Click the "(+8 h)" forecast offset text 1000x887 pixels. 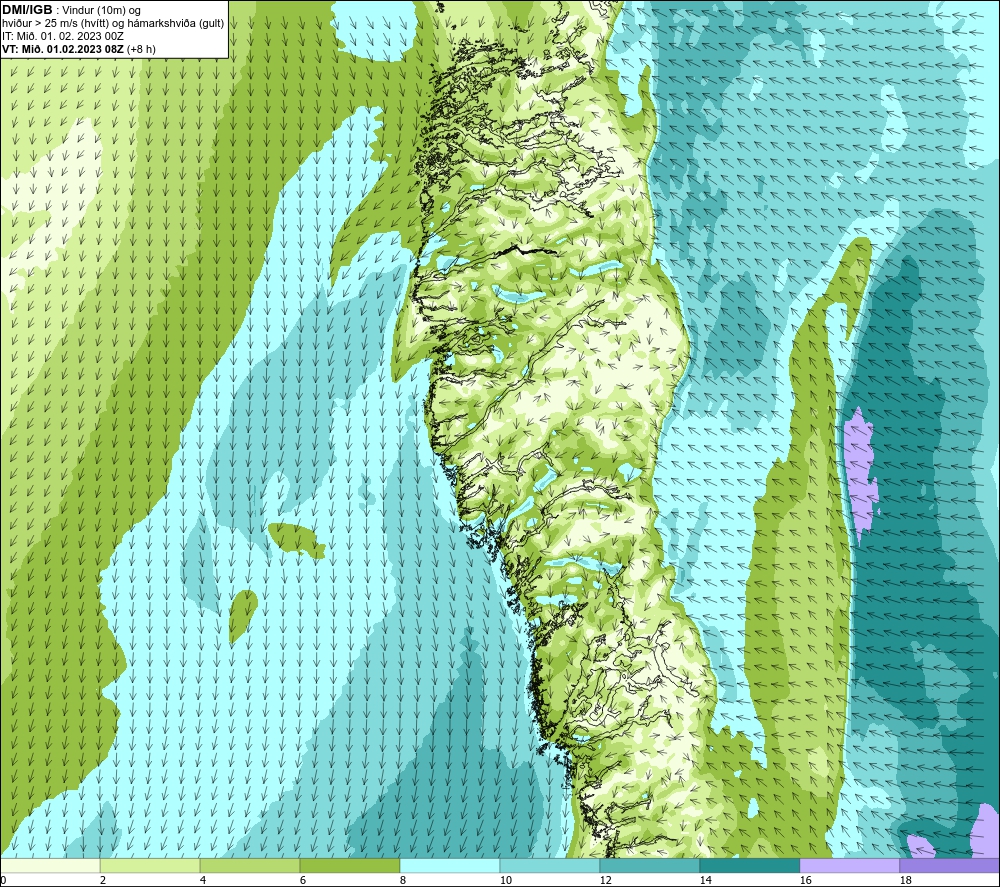141,49
